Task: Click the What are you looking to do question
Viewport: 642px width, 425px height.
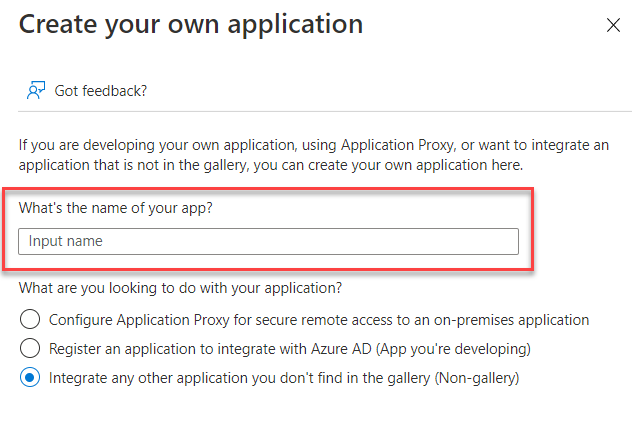Action: click(180, 289)
